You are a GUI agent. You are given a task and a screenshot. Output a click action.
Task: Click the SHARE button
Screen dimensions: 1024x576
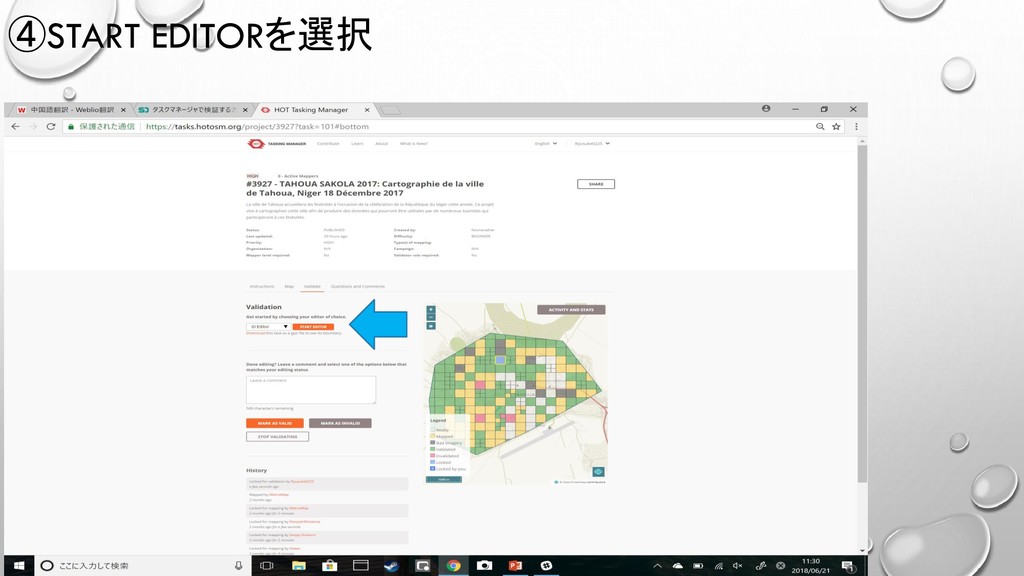coord(596,184)
